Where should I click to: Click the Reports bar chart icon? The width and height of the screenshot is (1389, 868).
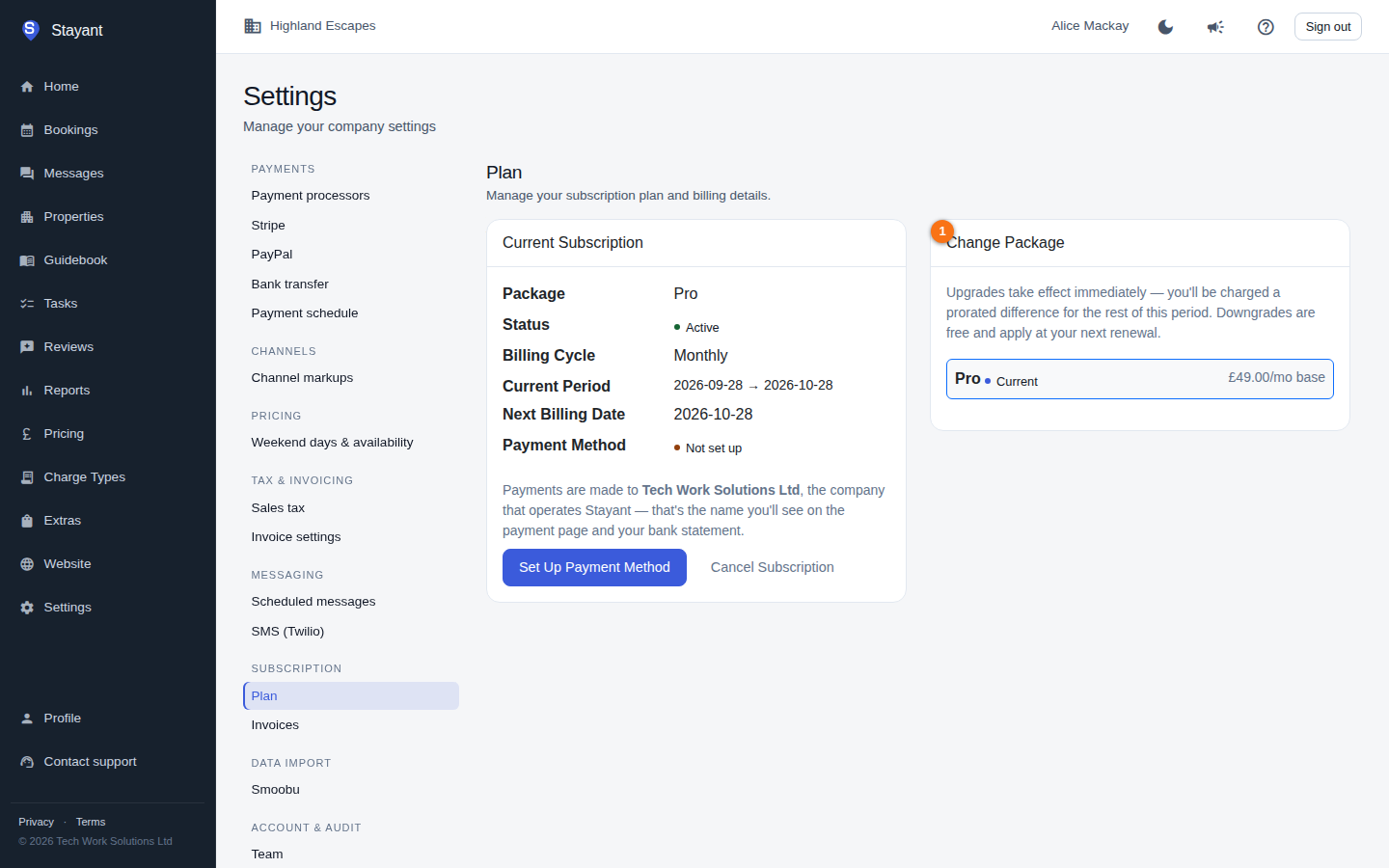tap(27, 391)
